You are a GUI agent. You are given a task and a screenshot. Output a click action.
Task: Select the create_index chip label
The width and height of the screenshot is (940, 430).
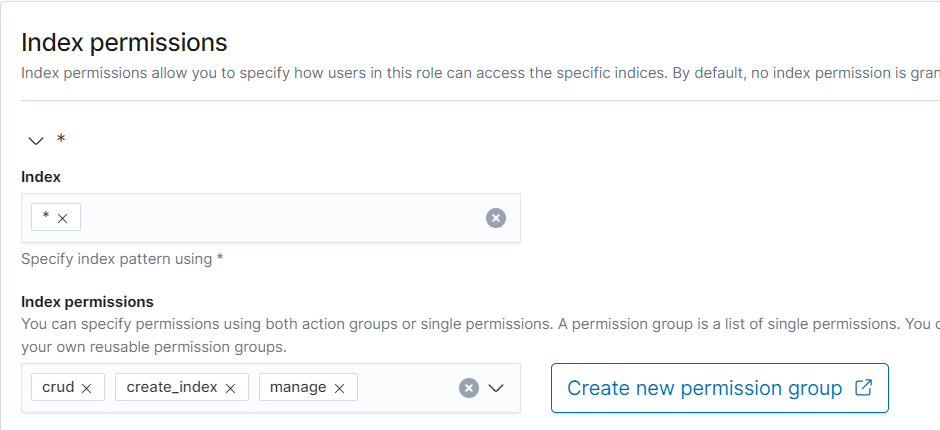coord(172,387)
